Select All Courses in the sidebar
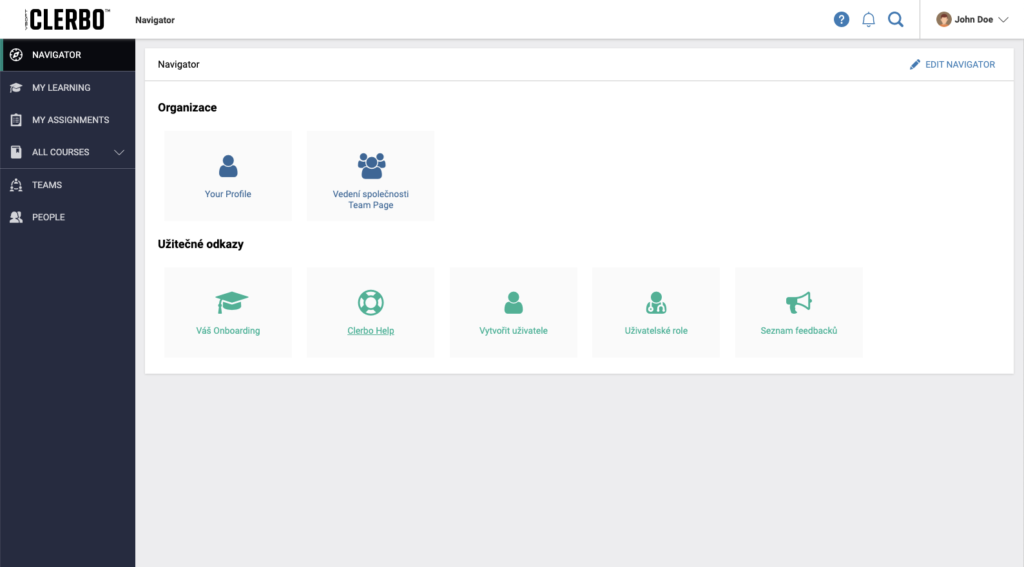 (68, 152)
